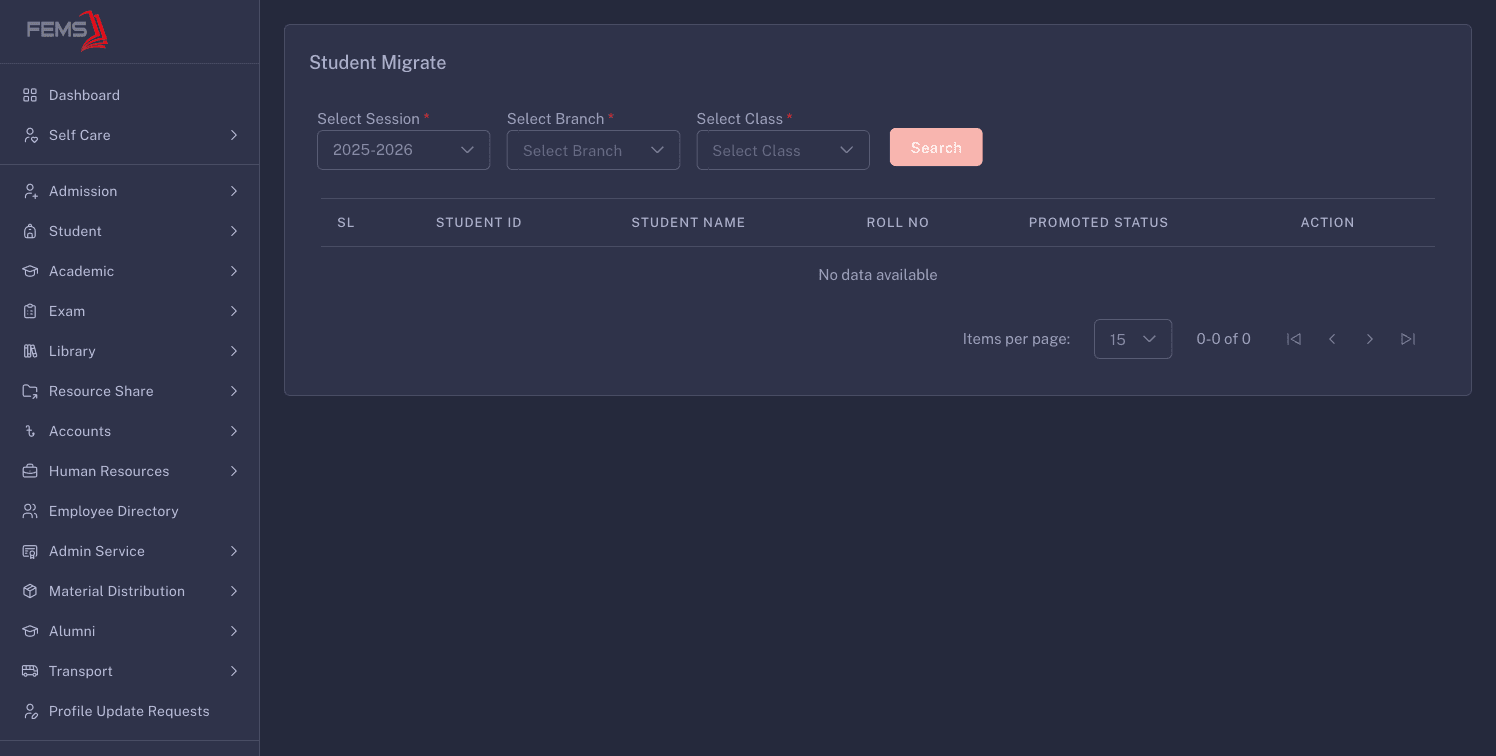
Task: Expand the Self Care menu chevron
Action: [x=233, y=135]
